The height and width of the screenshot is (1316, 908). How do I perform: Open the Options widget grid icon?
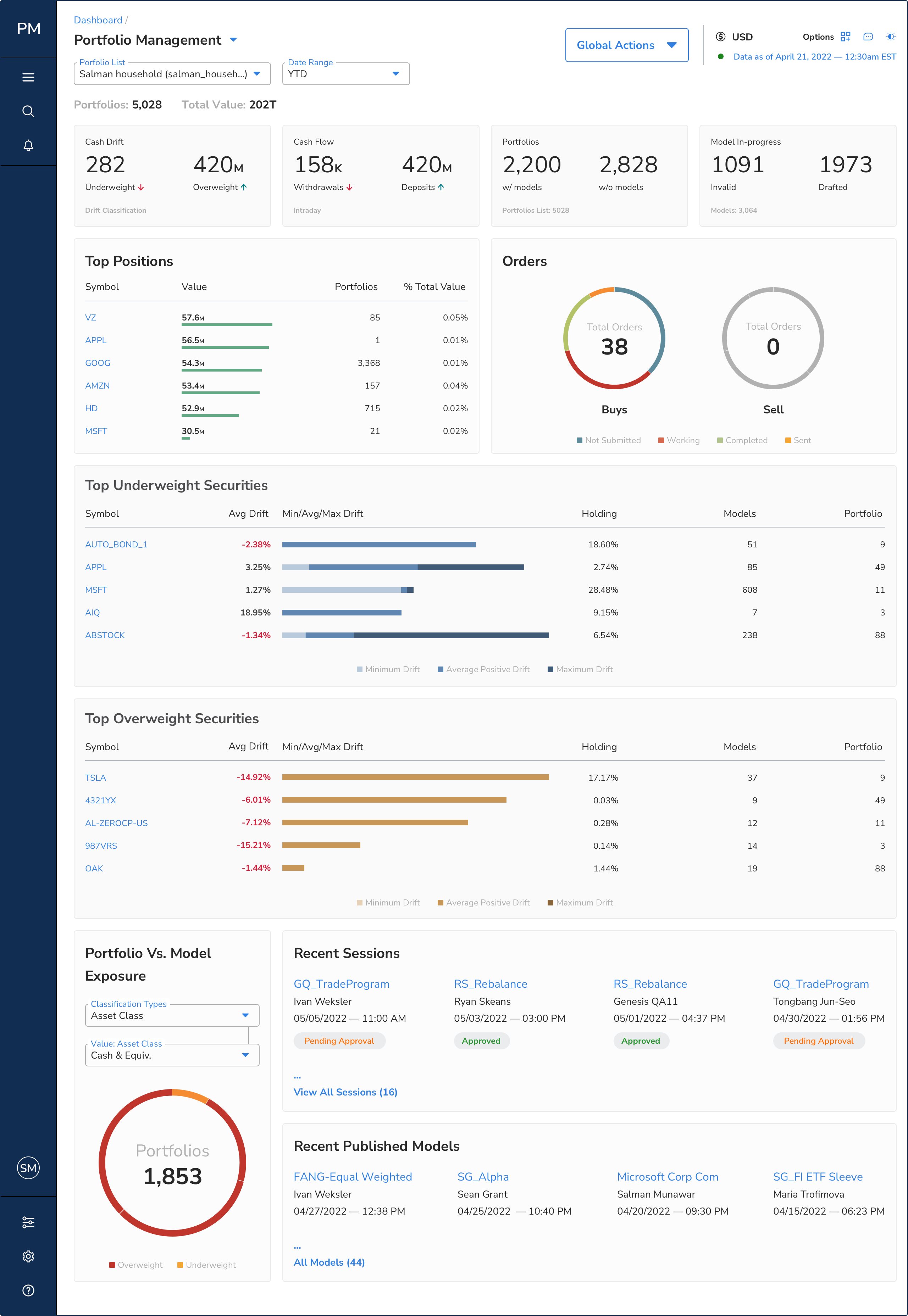[846, 37]
